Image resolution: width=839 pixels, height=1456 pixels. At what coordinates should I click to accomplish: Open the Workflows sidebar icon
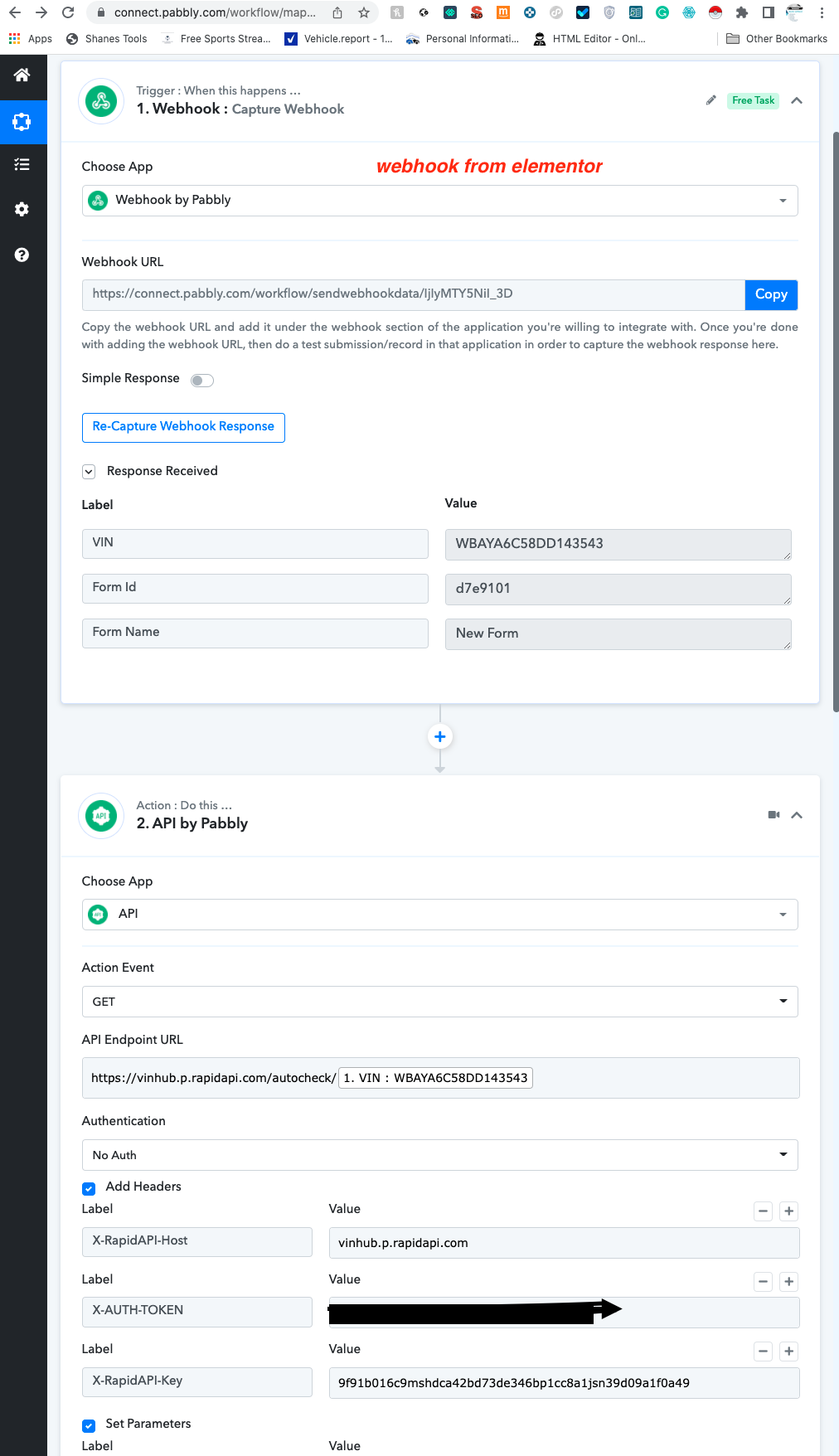click(22, 122)
